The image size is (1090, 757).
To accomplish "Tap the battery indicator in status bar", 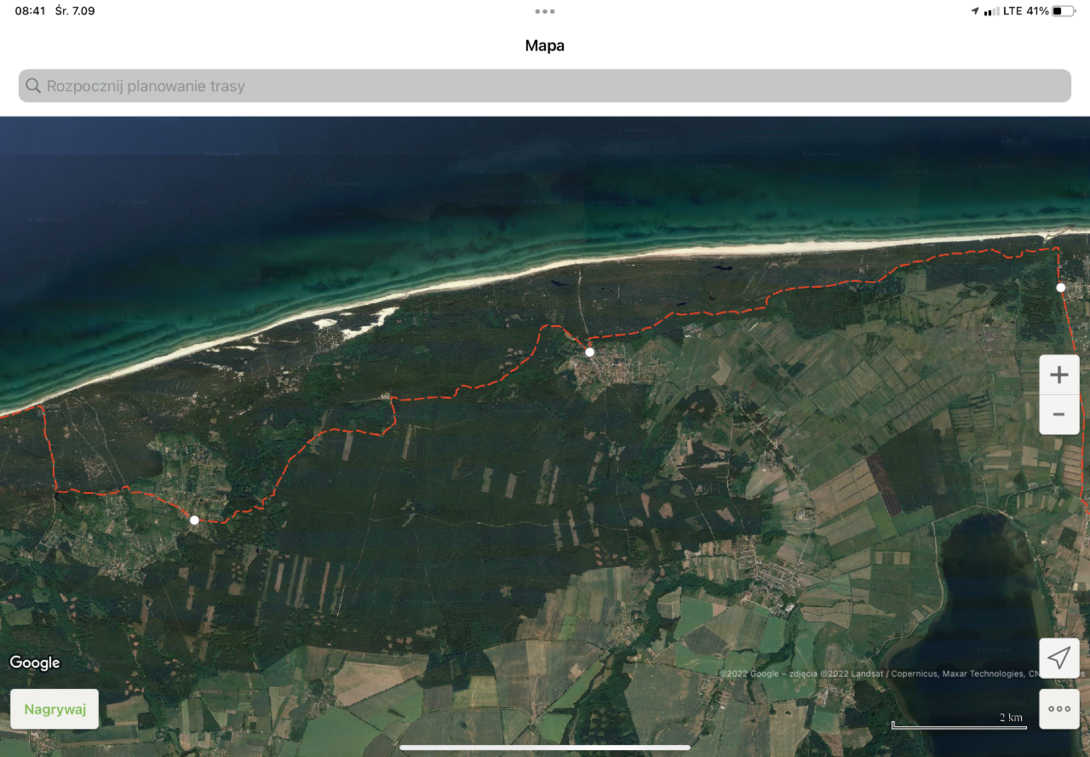I will 1063,11.
